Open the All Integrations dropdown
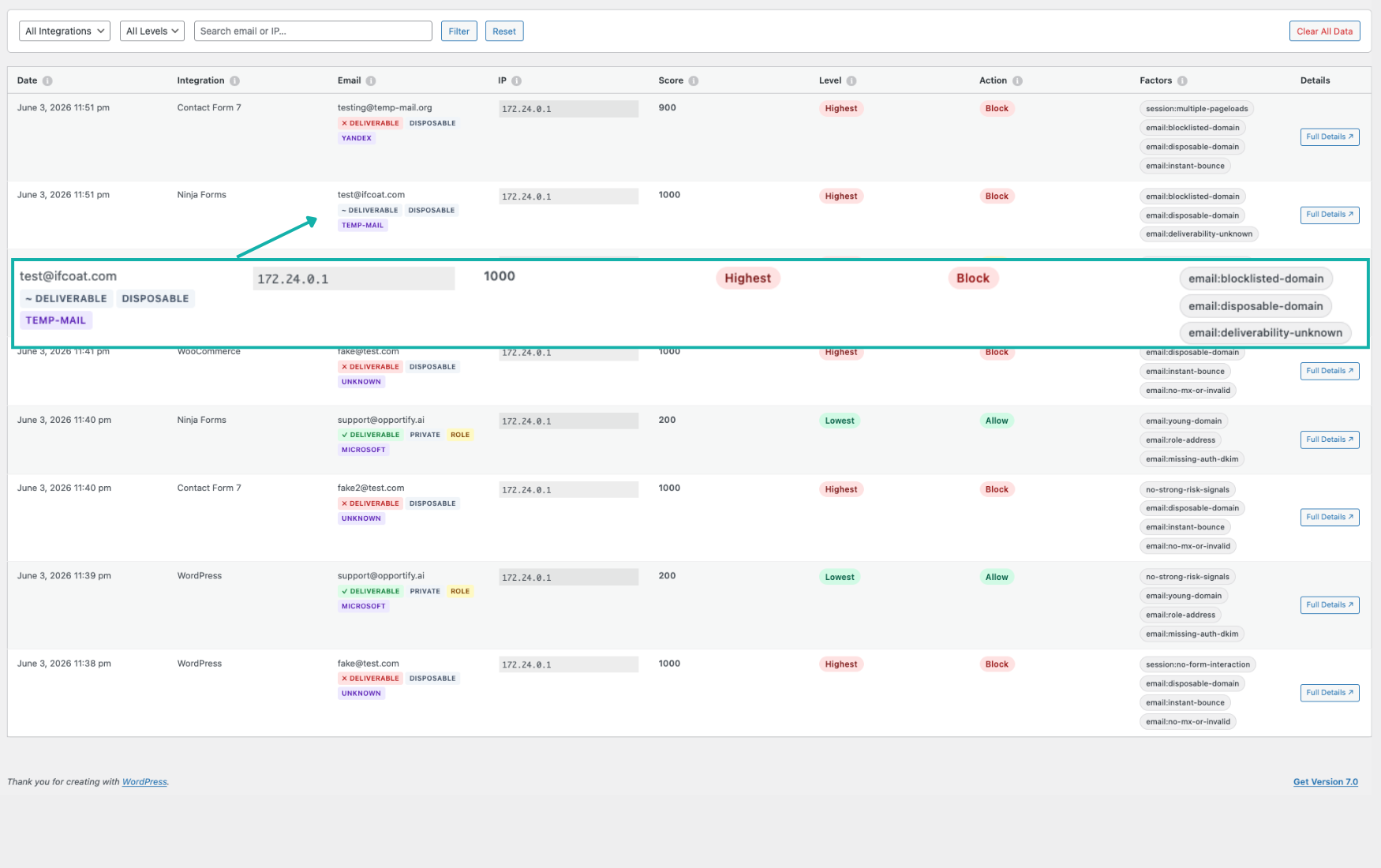The width and height of the screenshot is (1381, 868). (65, 31)
